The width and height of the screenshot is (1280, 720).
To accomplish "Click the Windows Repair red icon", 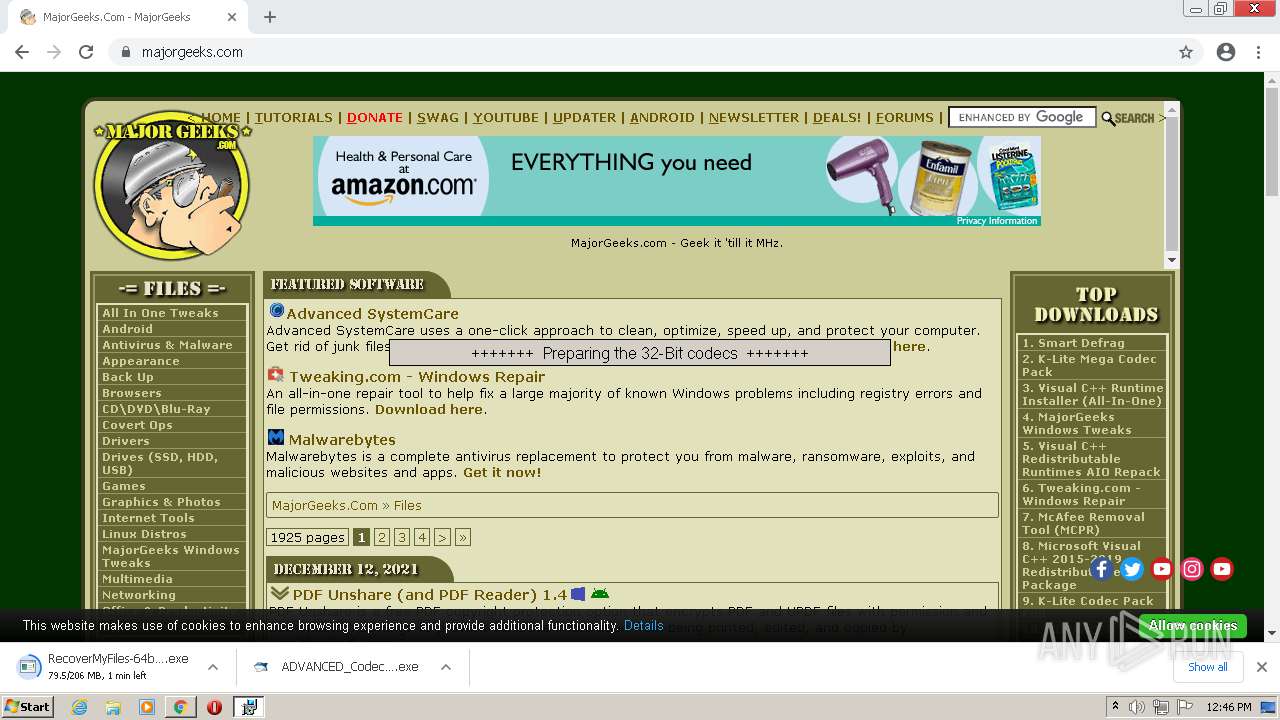I will pyautogui.click(x=276, y=375).
